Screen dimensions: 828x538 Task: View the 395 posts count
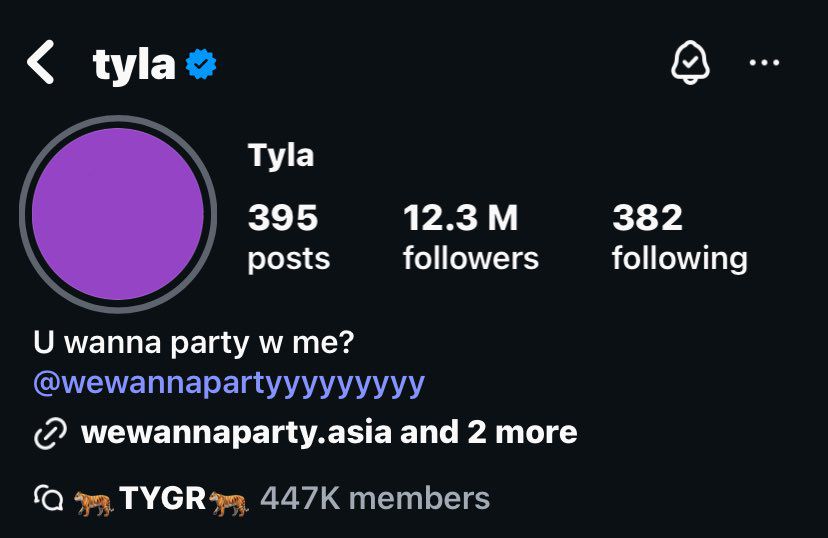pyautogui.click(x=288, y=237)
